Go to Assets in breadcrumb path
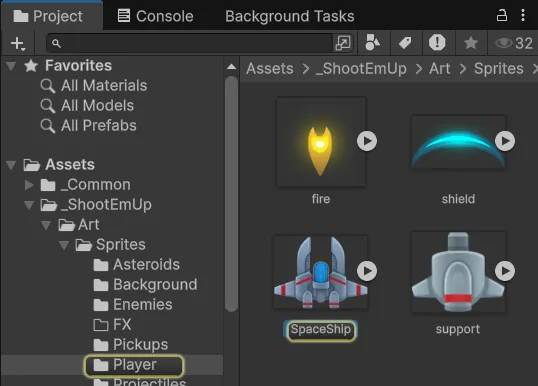Screen dimensions: 538x386 tap(270, 69)
